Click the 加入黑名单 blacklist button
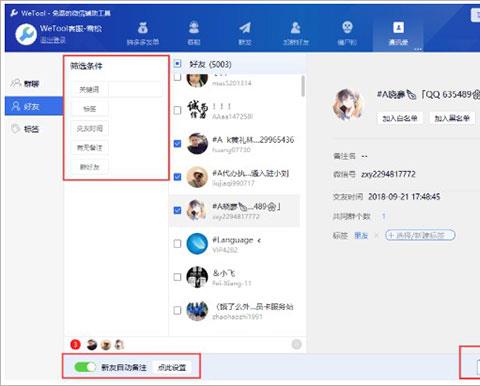Screen dimensions: 480x386 pos(452,118)
